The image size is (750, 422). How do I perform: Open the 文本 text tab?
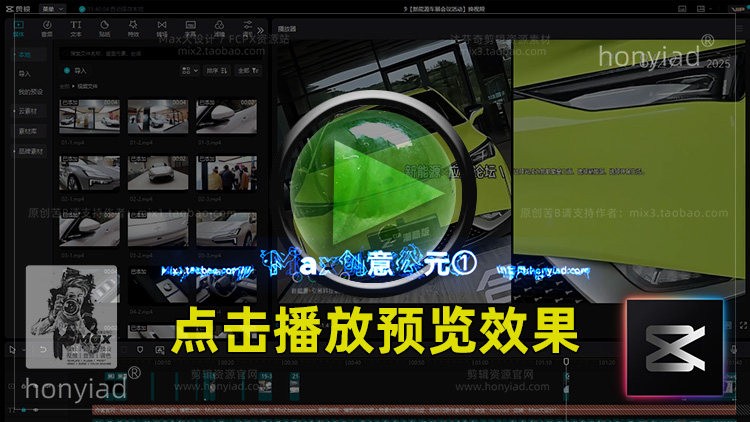coord(76,29)
